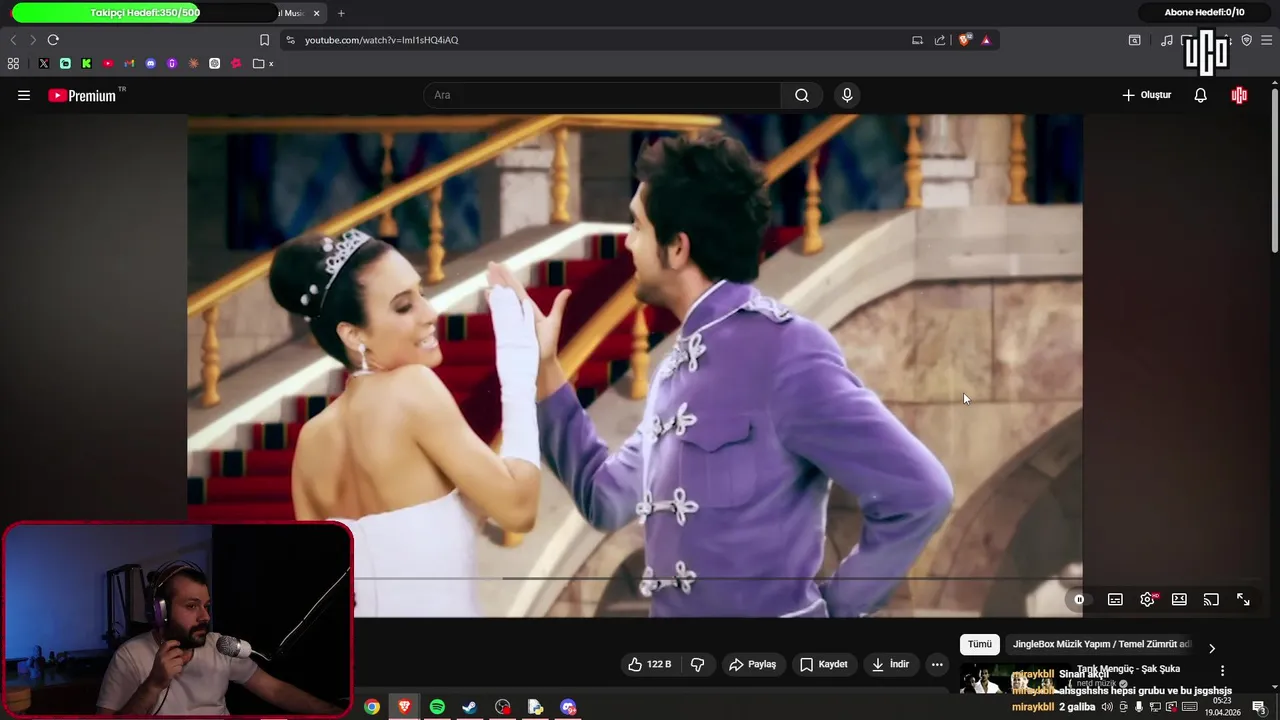Start voice search with the microphone
The width and height of the screenshot is (1280, 720).
(847, 95)
